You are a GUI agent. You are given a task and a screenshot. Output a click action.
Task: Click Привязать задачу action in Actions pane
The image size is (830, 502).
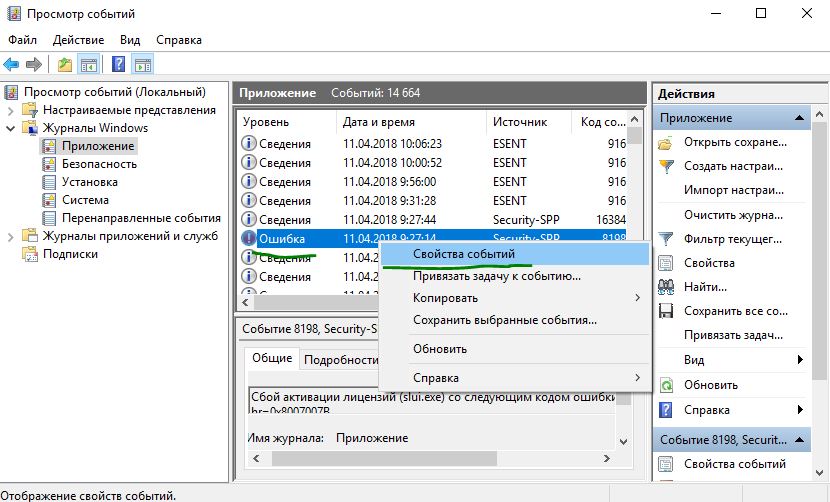[733, 335]
